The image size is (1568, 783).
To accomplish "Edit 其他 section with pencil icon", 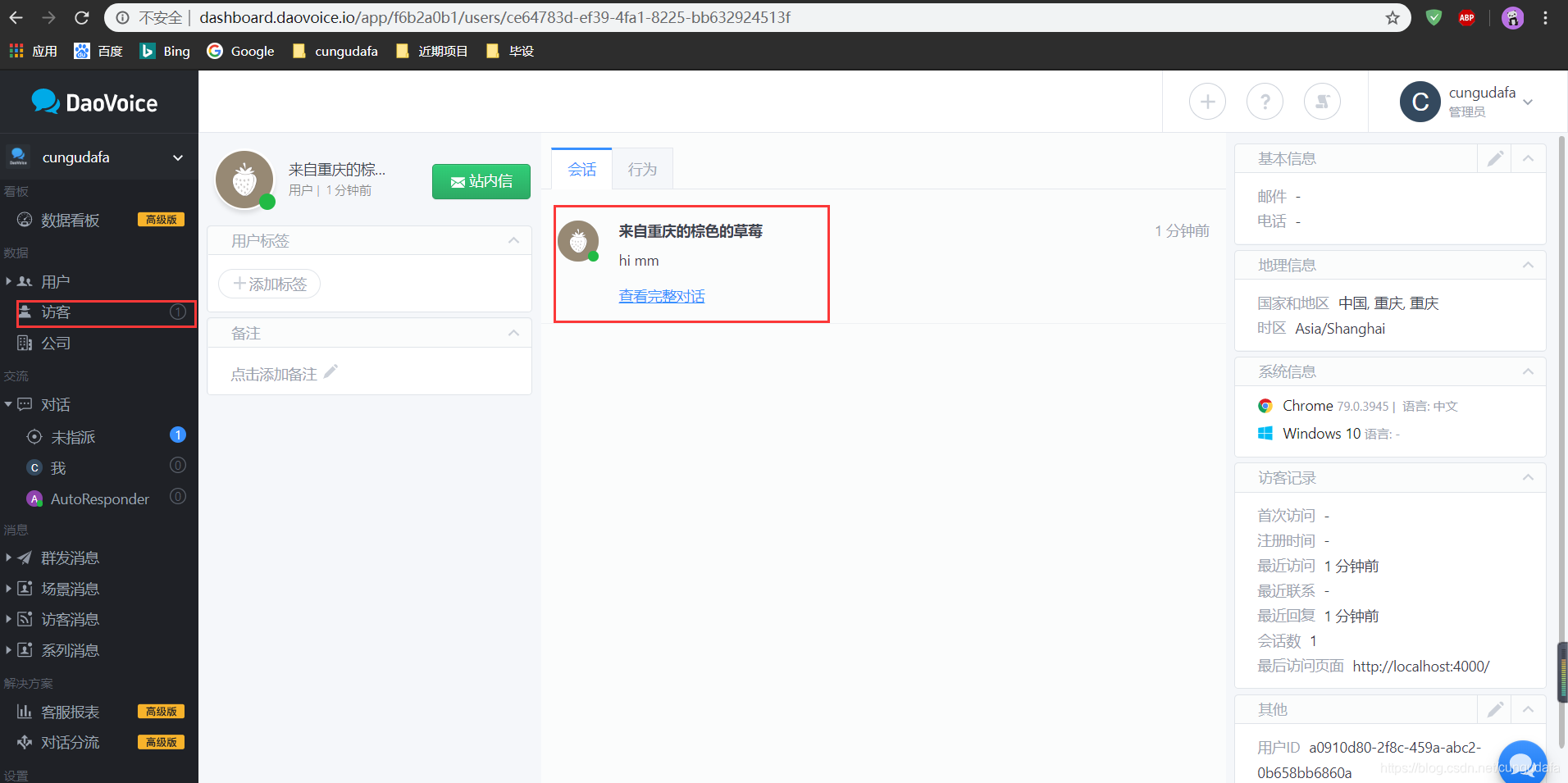I will tap(1495, 709).
